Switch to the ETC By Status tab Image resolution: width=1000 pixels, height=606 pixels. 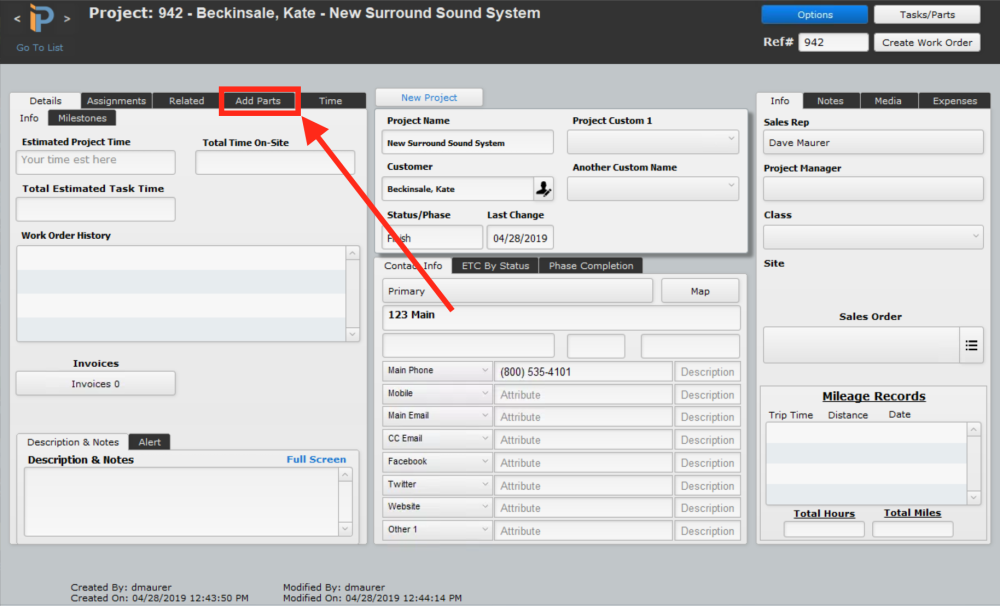[496, 265]
